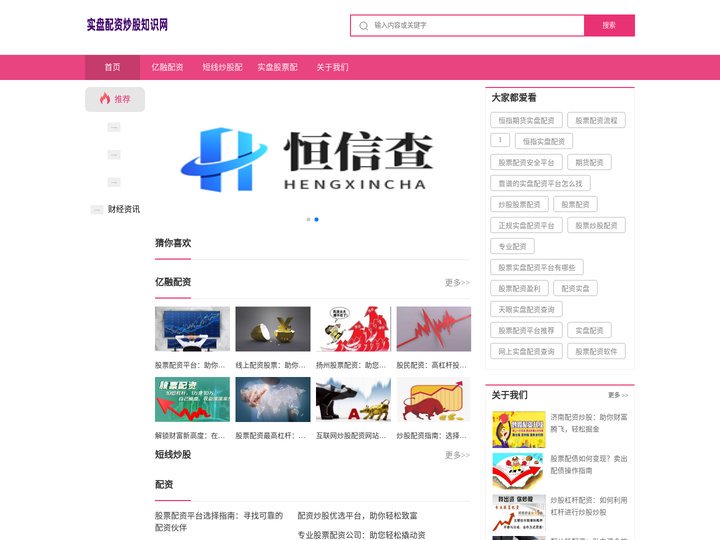Screen dimensions: 720x540
Task: Select the second carousel dot
Action: pyautogui.click(x=316, y=219)
